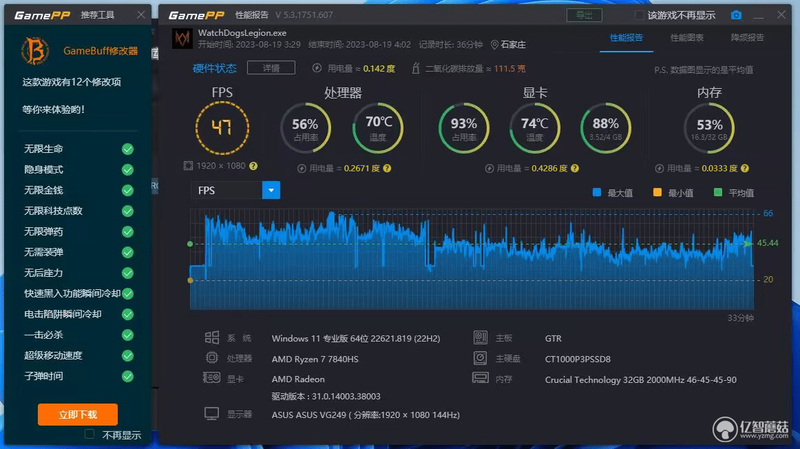Viewport: 800px width, 449px height.
Task: Click the 电击陷阱瞬间冷却 cheat item
Action: coord(63,314)
